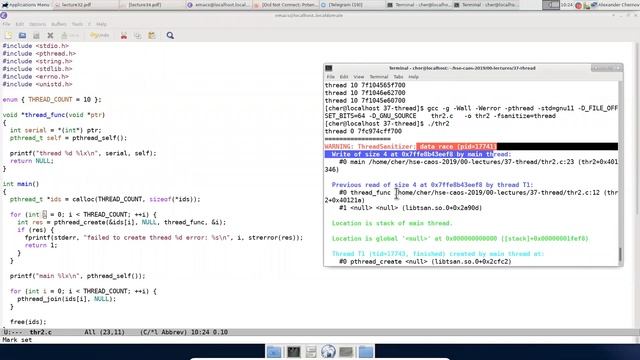The height and width of the screenshot is (360, 640).
Task: Click the terminal window vertical scrollbar thumb
Action: pos(621,254)
